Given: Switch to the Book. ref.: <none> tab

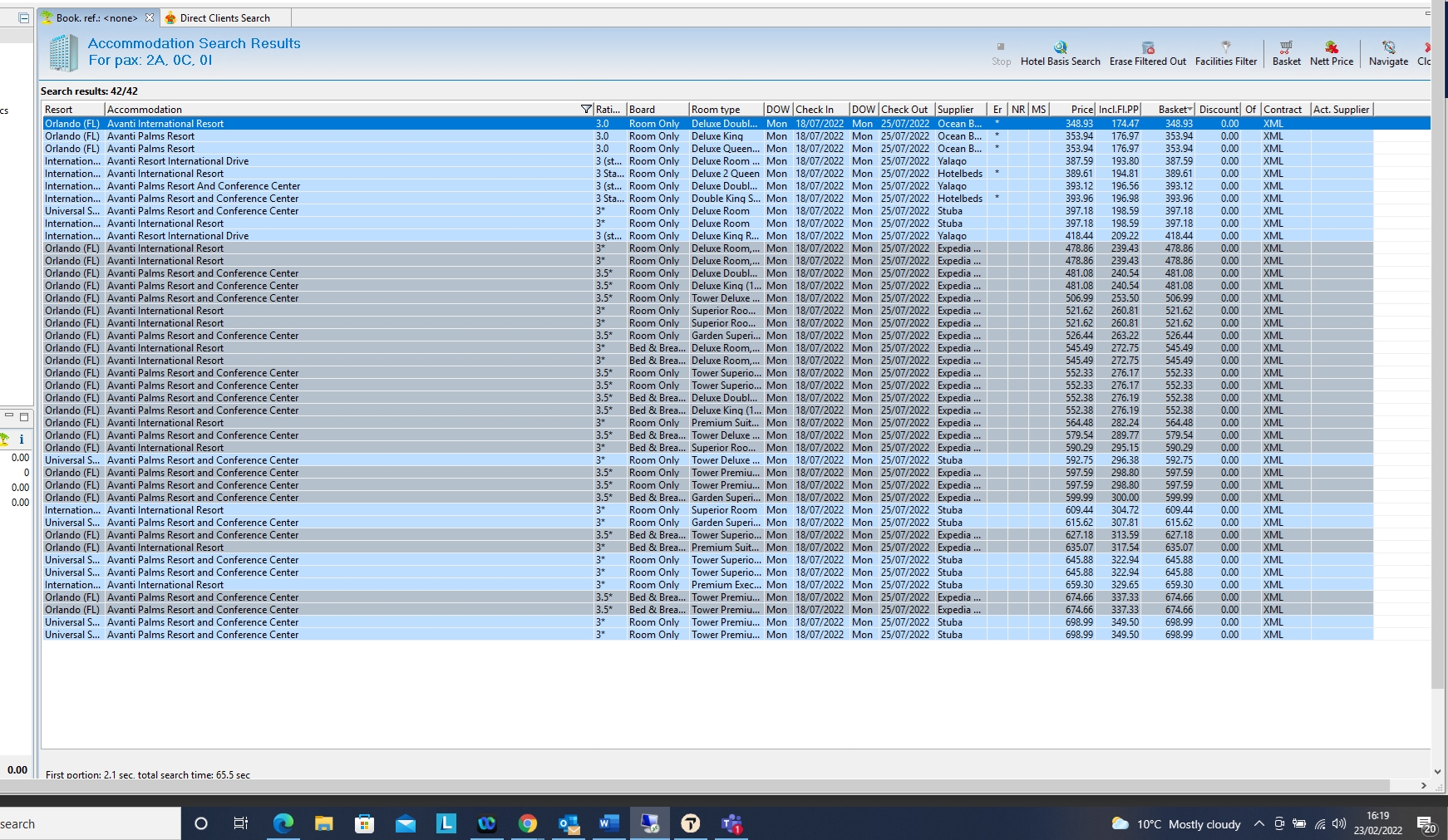Looking at the screenshot, I should (x=97, y=17).
